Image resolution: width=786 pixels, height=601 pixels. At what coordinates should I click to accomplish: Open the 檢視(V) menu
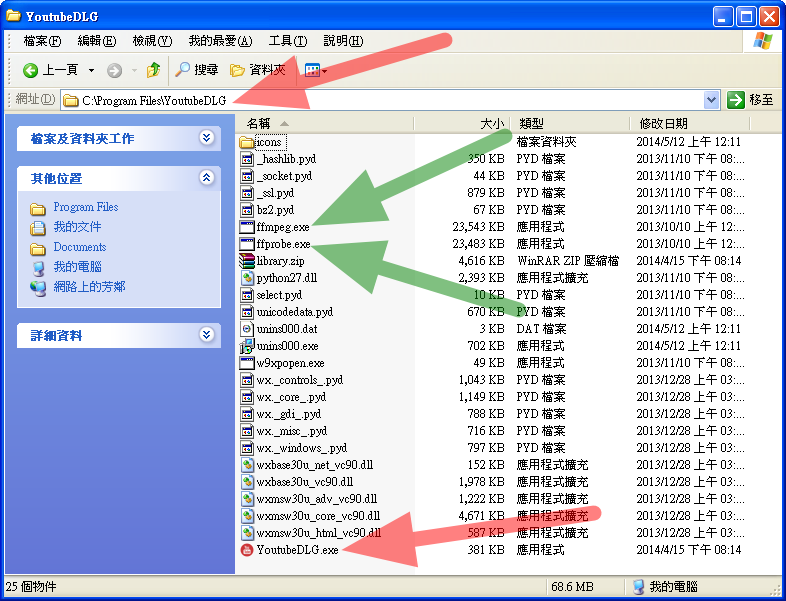(152, 41)
